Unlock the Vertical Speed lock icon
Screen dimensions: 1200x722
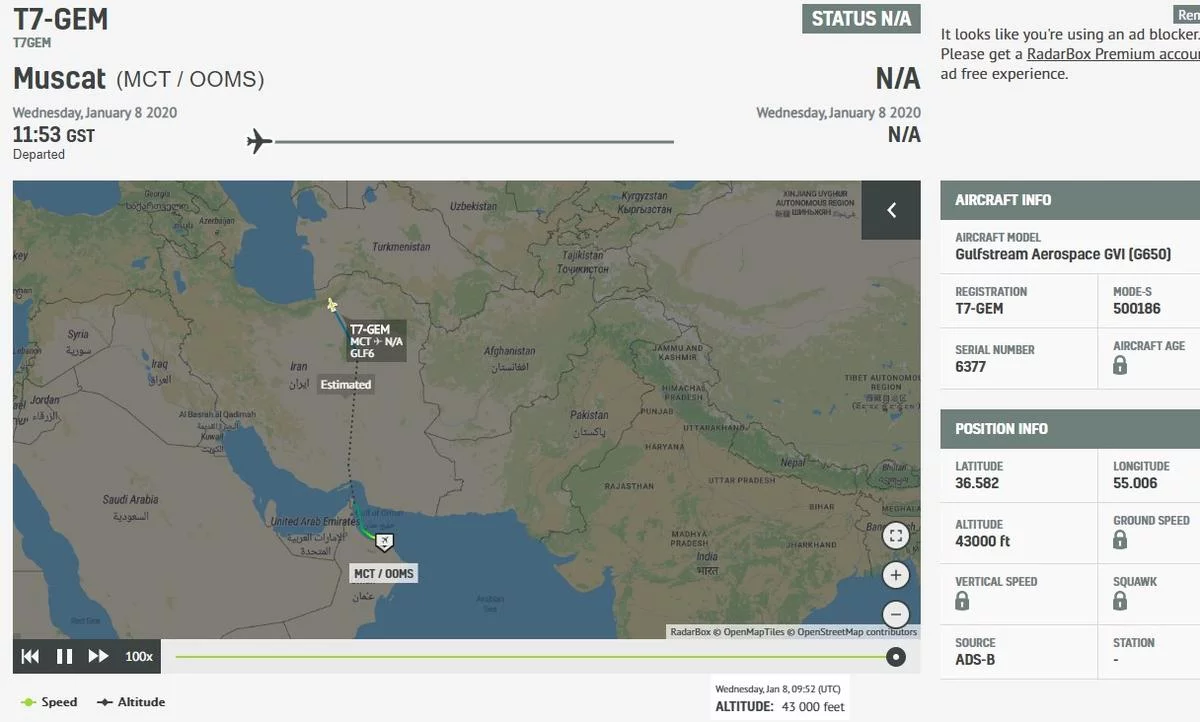coord(962,601)
